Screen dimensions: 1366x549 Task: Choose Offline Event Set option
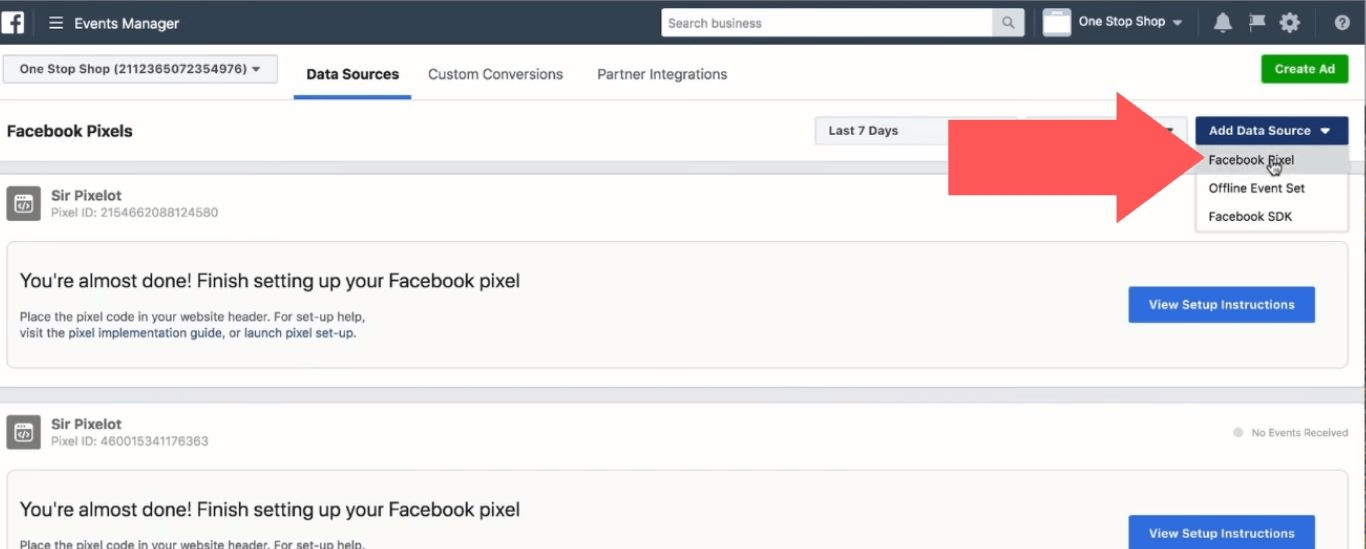1256,188
